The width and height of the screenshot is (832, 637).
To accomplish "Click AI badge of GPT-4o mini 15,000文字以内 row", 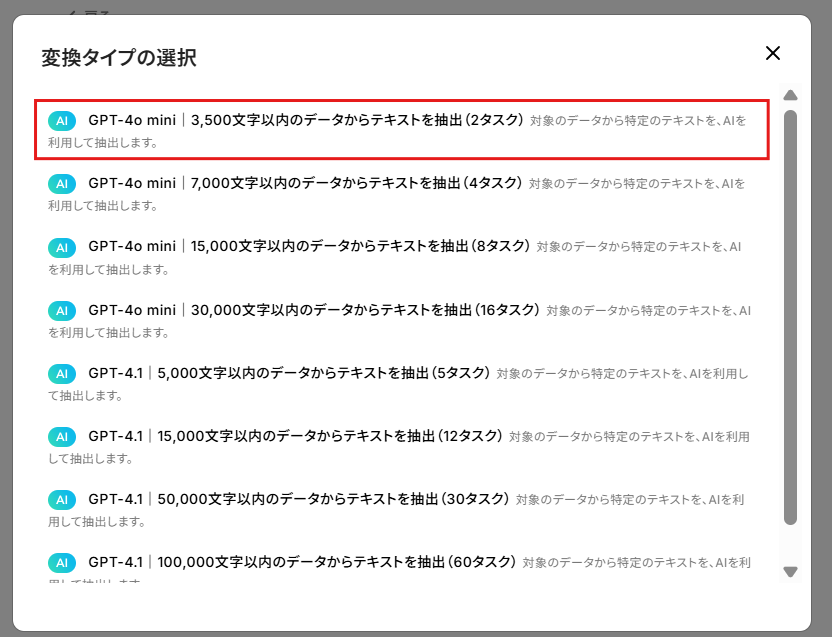I will click(62, 247).
